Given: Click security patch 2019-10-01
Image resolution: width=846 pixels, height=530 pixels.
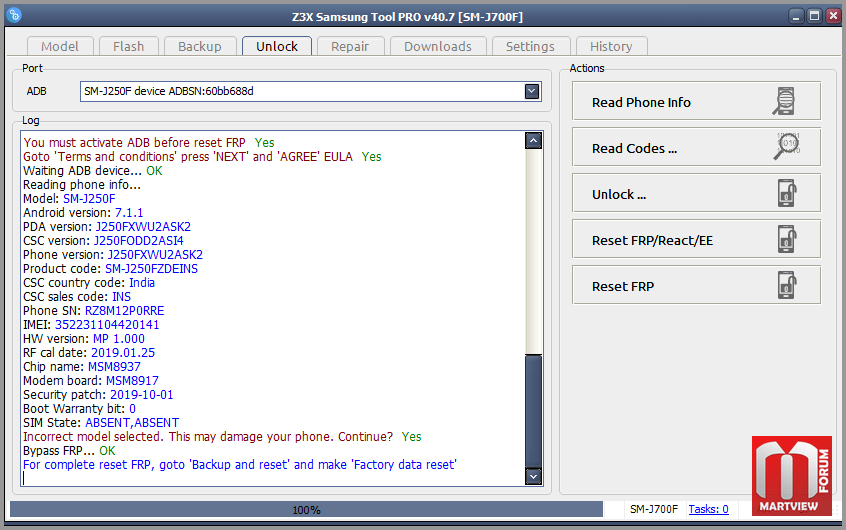Looking at the screenshot, I should click(142, 395).
